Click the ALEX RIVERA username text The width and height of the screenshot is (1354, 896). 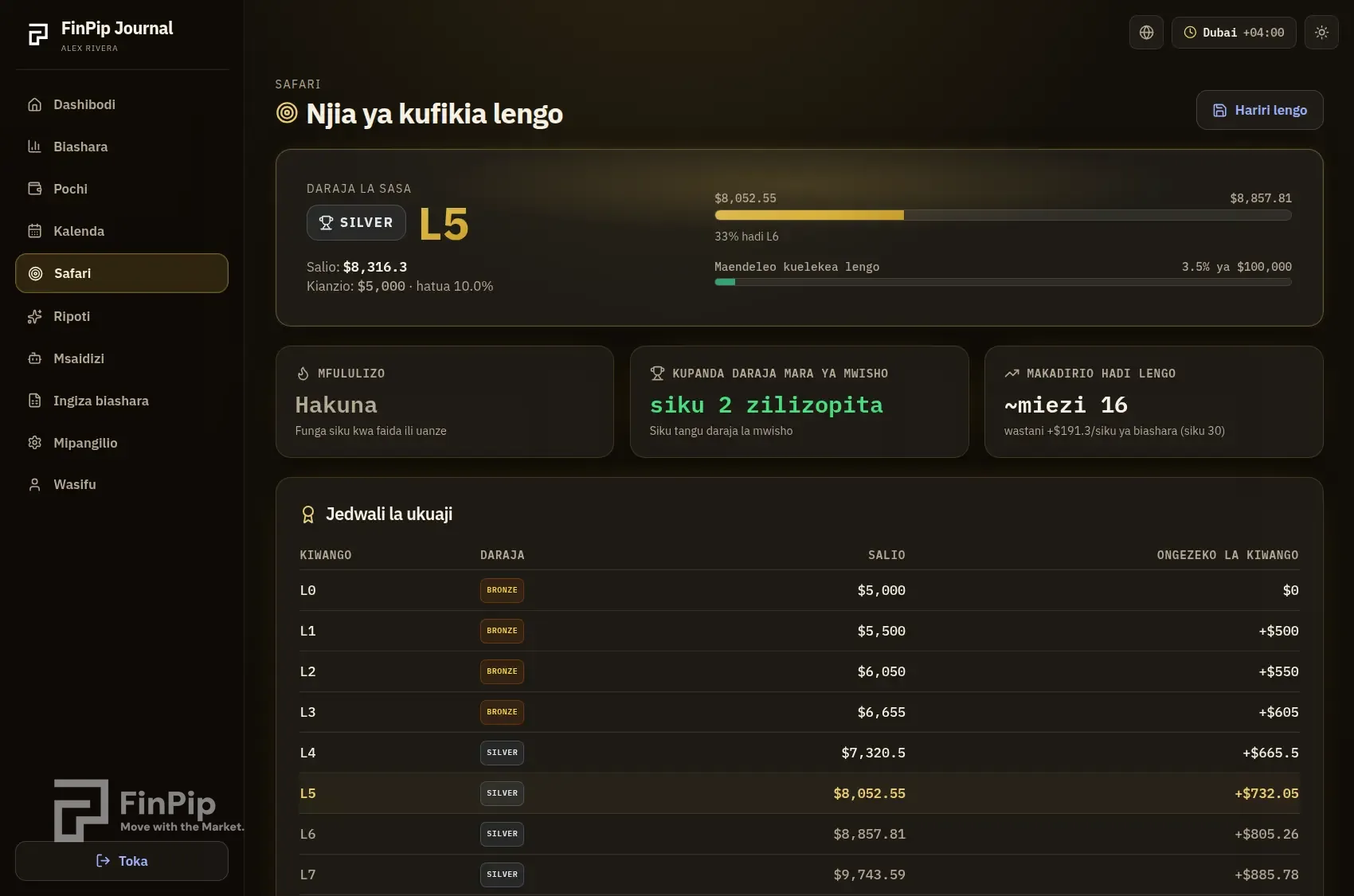(x=89, y=49)
